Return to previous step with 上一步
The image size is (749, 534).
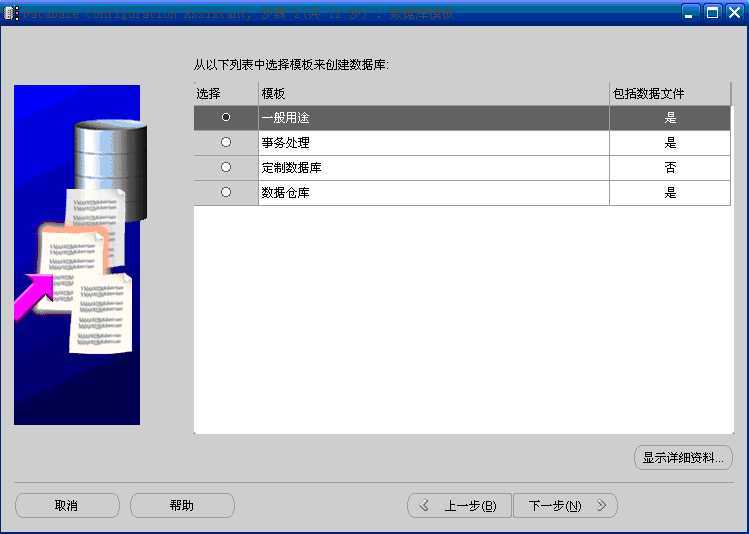(459, 505)
